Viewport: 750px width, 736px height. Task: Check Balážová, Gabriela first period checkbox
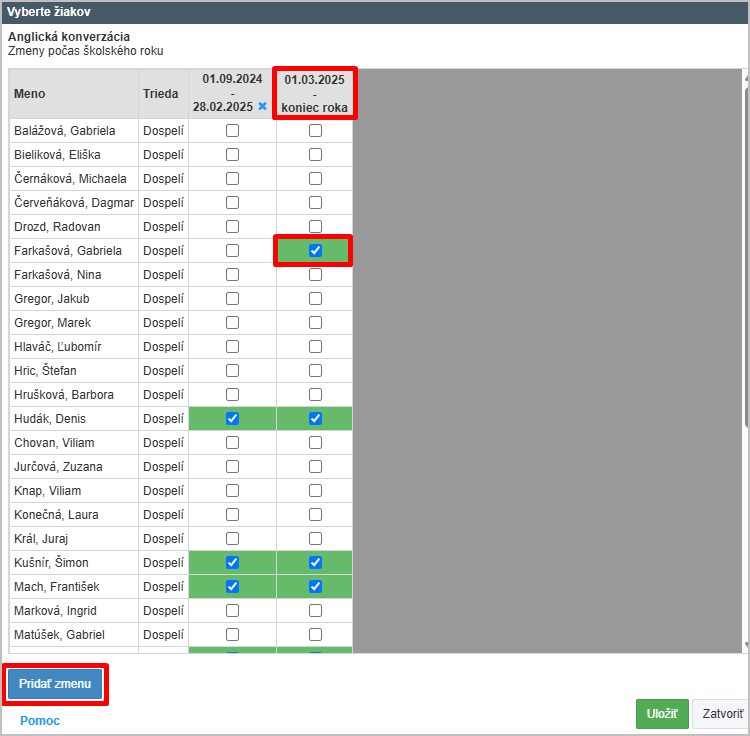(232, 131)
